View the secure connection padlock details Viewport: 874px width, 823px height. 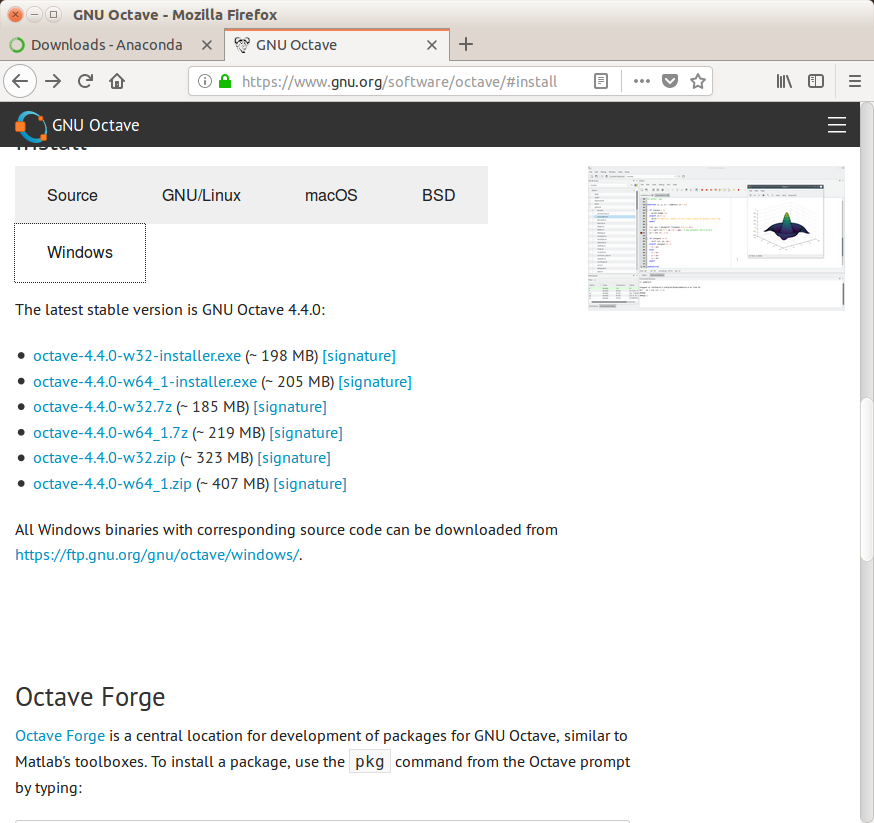pos(225,81)
